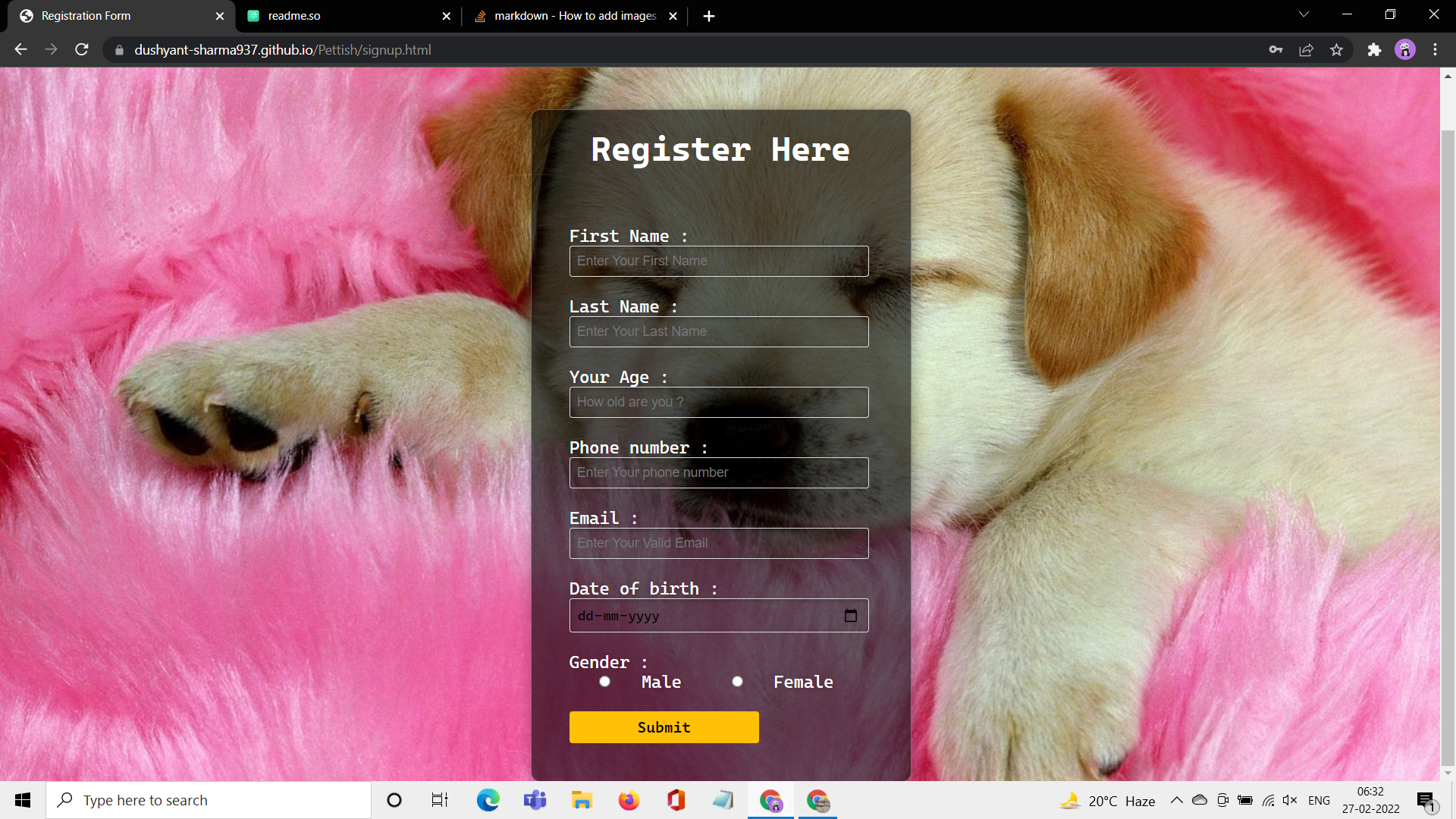Launch Firefox from the taskbar
The image size is (1456, 819).
coord(629,800)
